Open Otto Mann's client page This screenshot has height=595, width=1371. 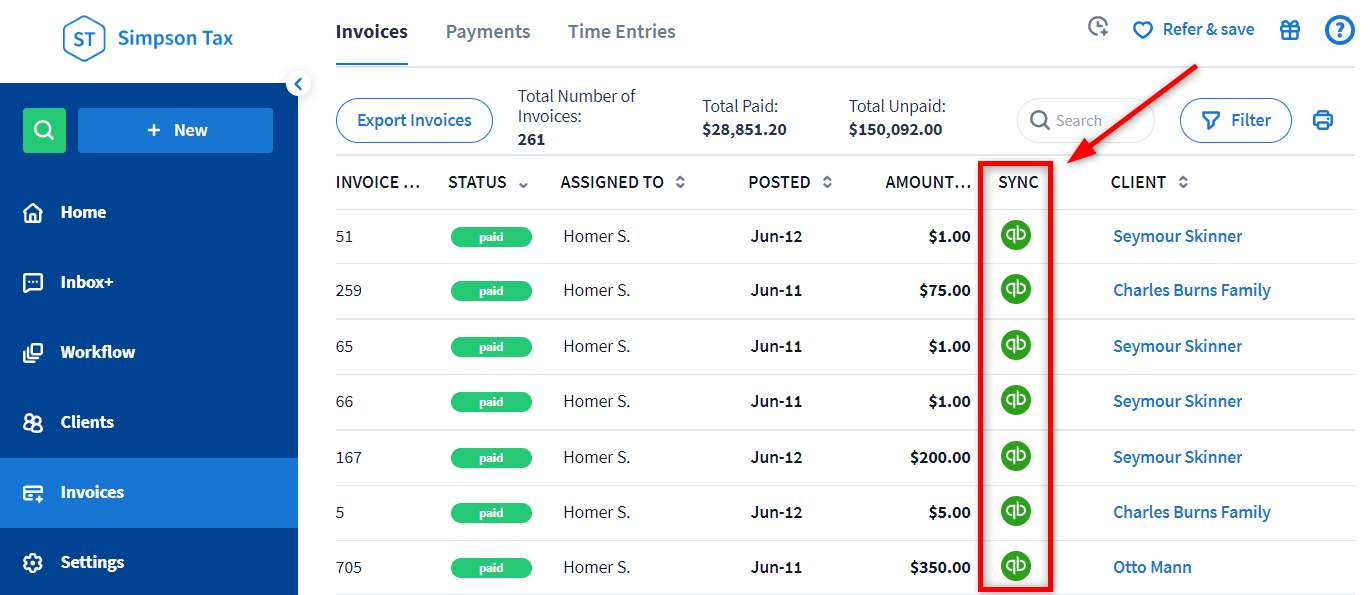(1151, 566)
